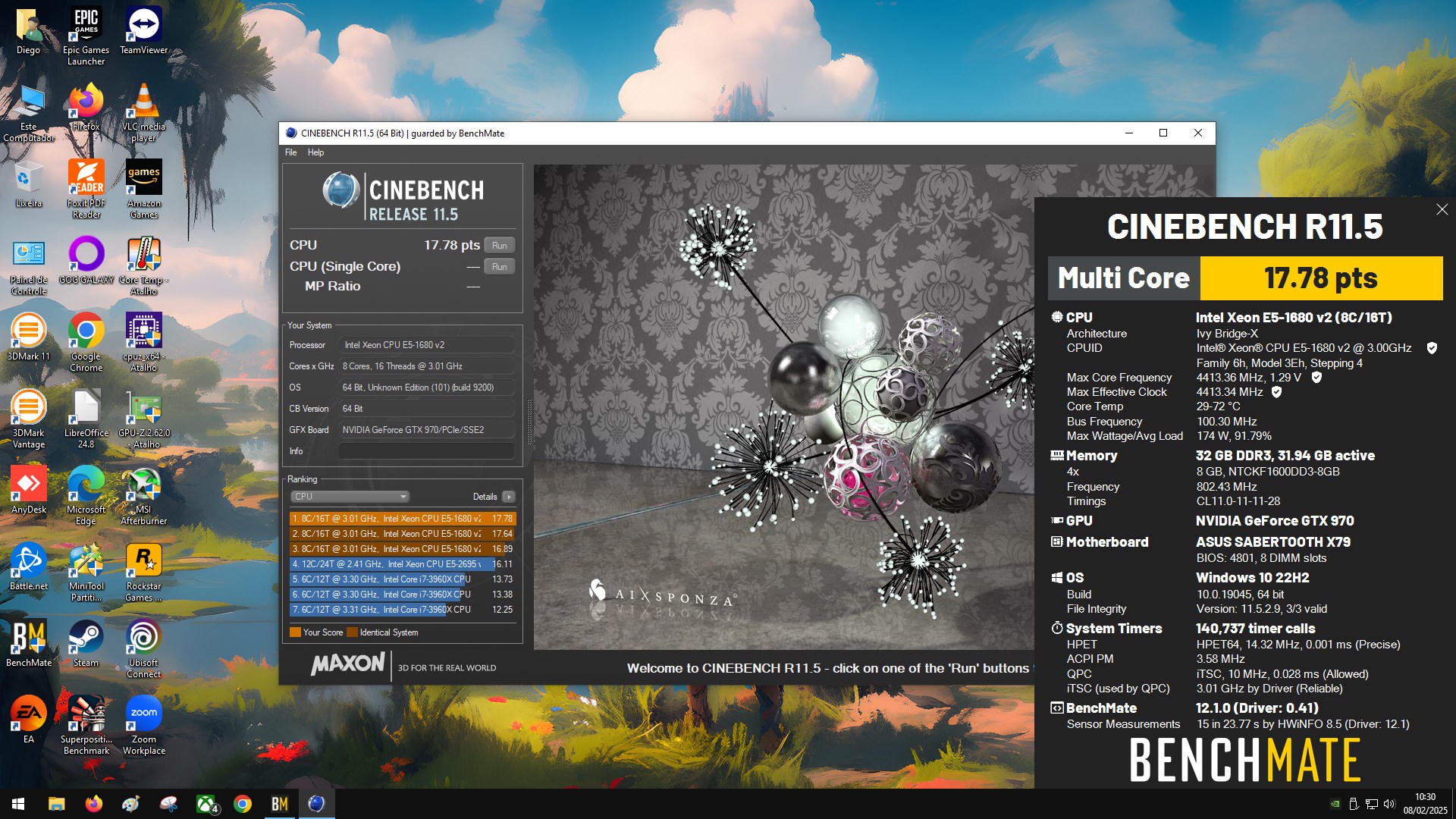Screen dimensions: 1456x819
Task: Open Superposition Benchmark desktop icon
Action: pyautogui.click(x=86, y=725)
